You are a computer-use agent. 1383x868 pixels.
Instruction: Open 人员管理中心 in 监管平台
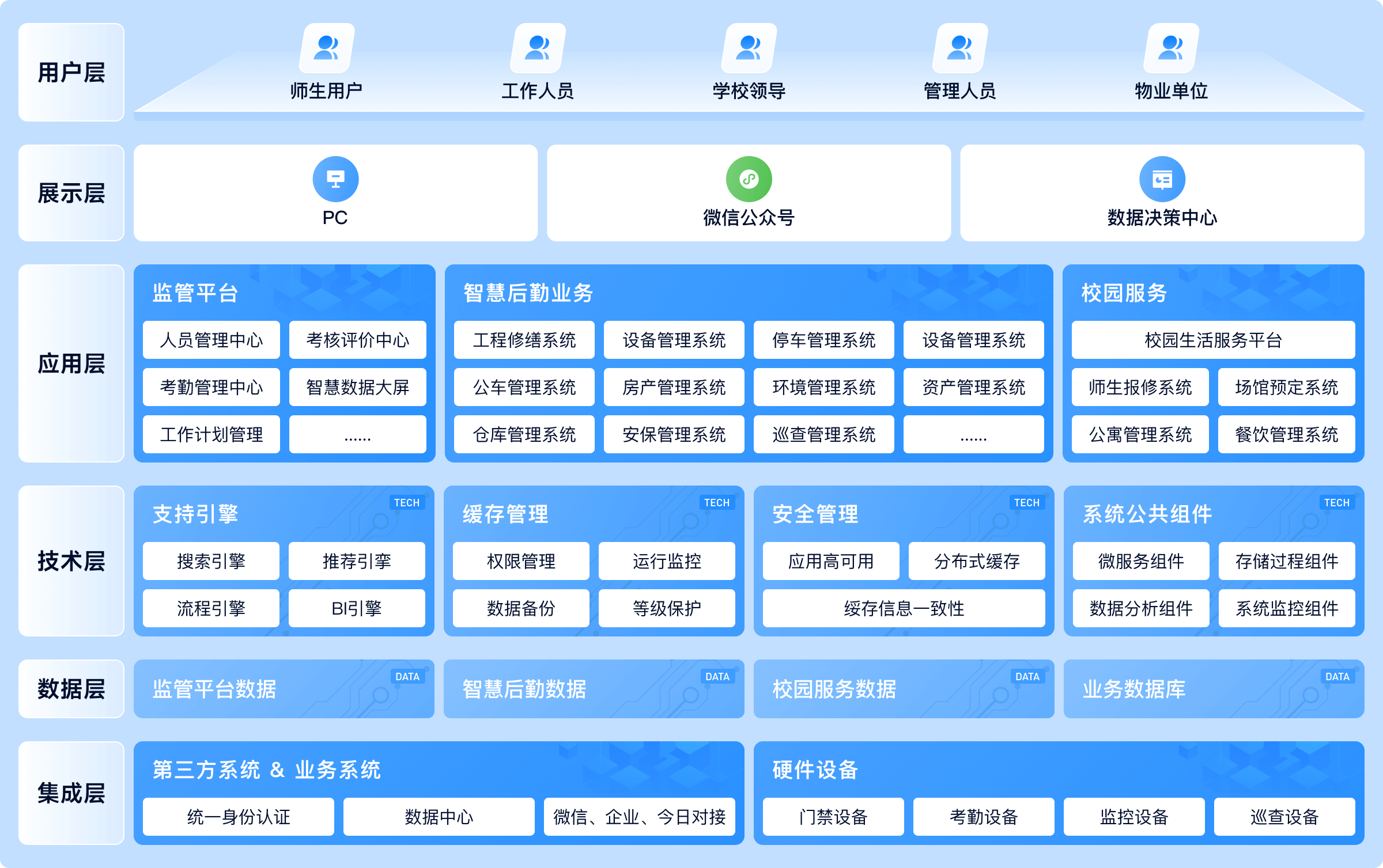click(211, 340)
